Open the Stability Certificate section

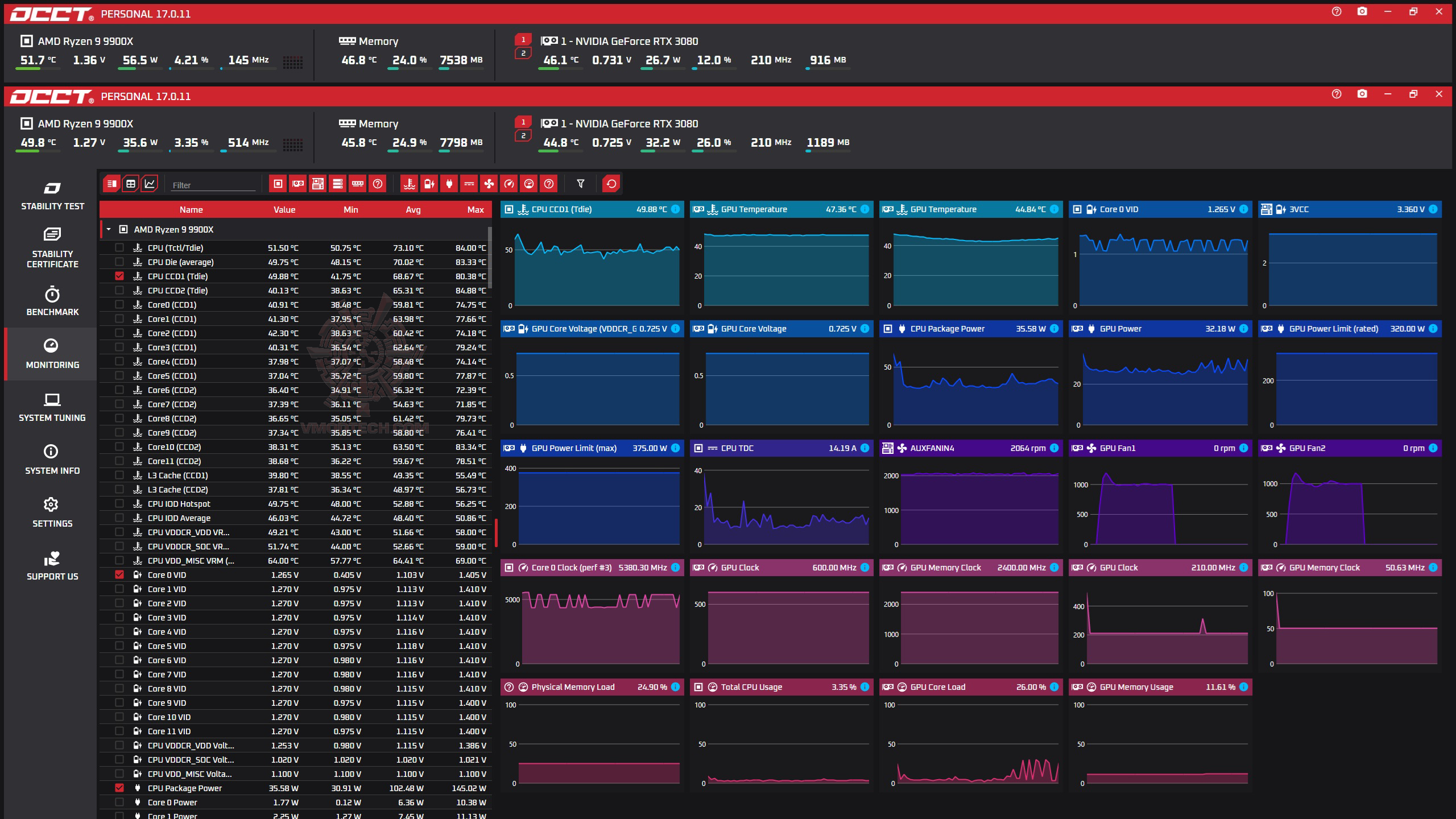52,248
